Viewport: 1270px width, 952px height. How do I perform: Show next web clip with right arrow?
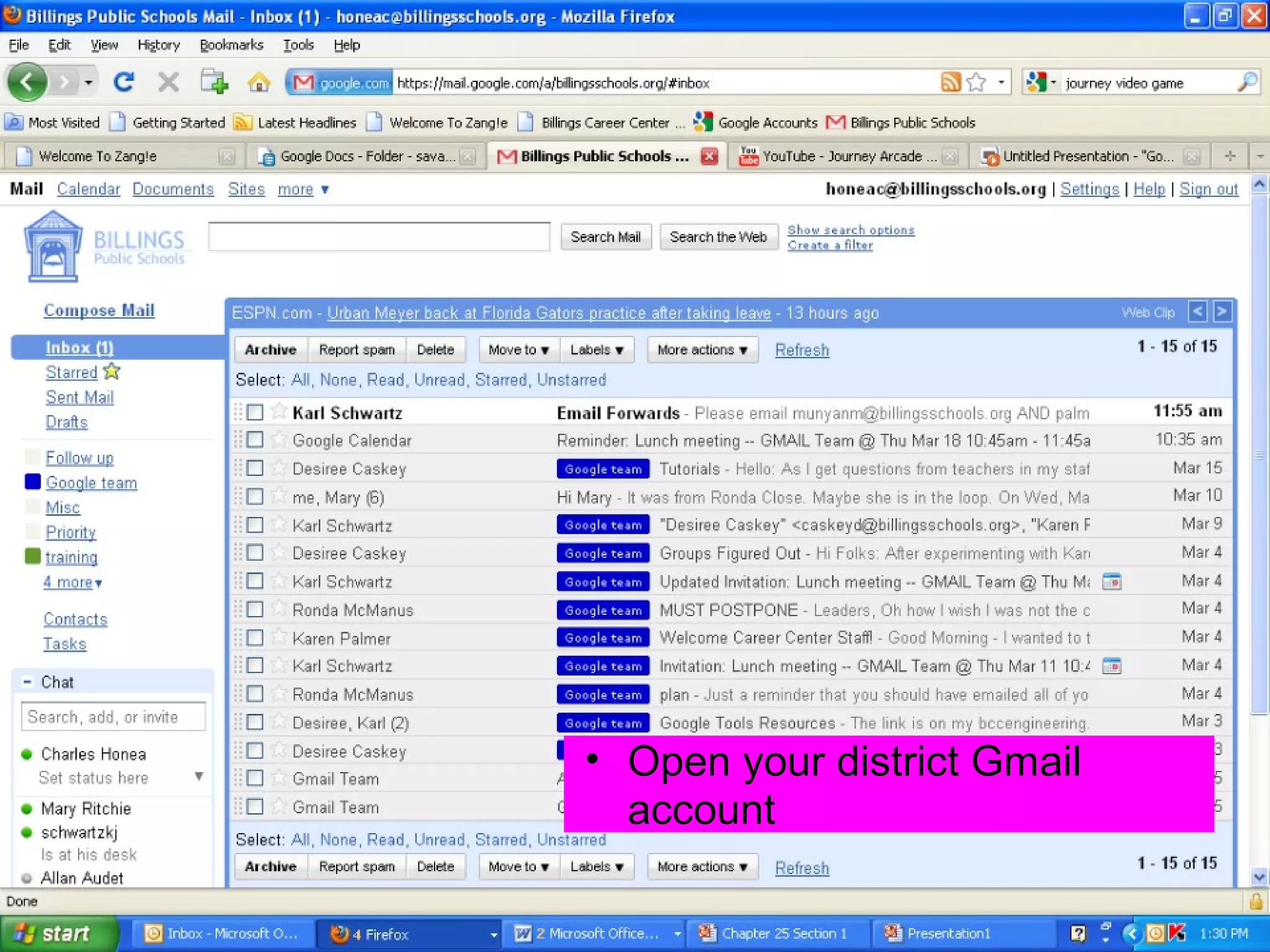1222,311
